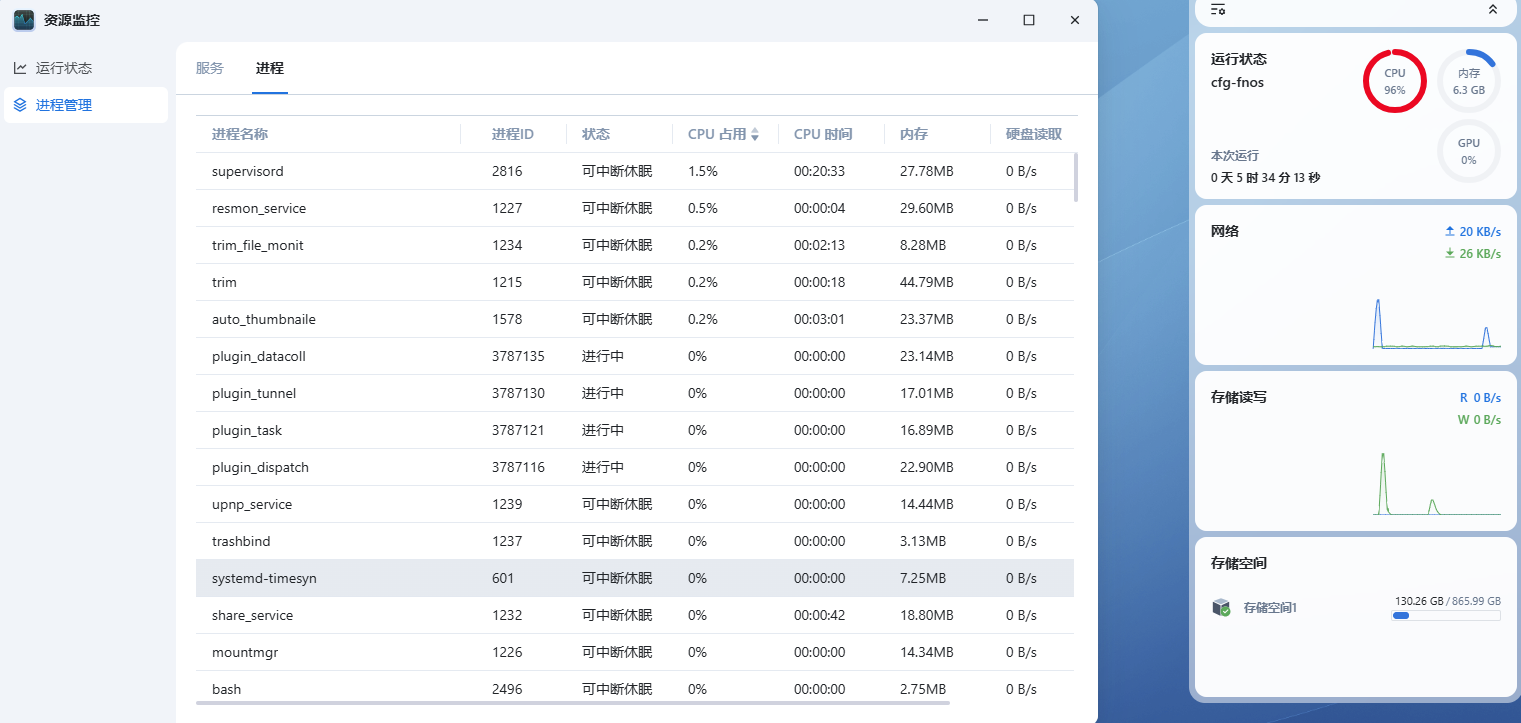Click the CPU 占用 sort arrow icon
Screen dimensions: 1521x723
tap(755, 134)
